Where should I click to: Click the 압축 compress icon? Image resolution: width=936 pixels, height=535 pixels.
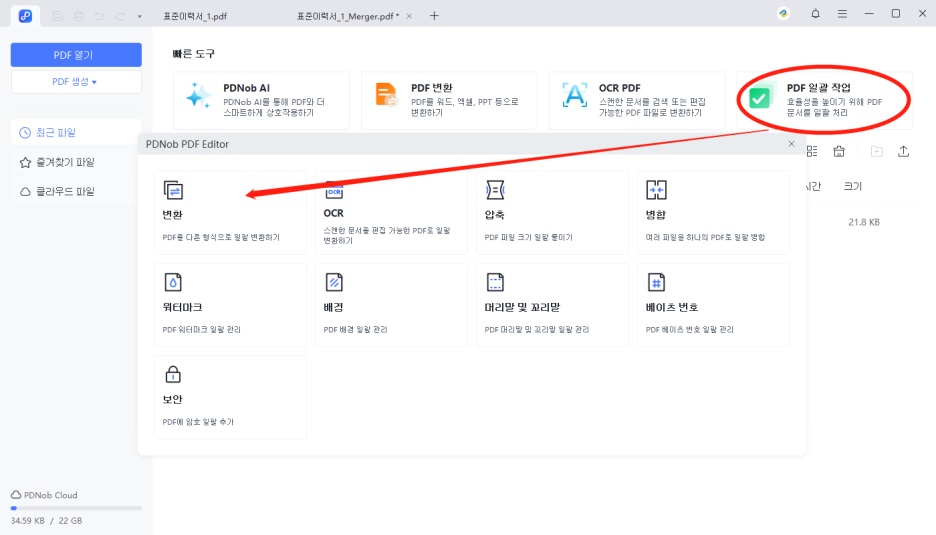(x=495, y=190)
